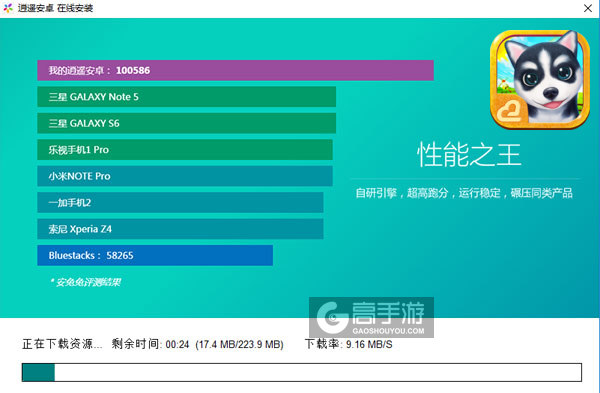Image resolution: width=600 pixels, height=393 pixels.
Task: Click the 正在下载资源 status text
Action: 62,344
